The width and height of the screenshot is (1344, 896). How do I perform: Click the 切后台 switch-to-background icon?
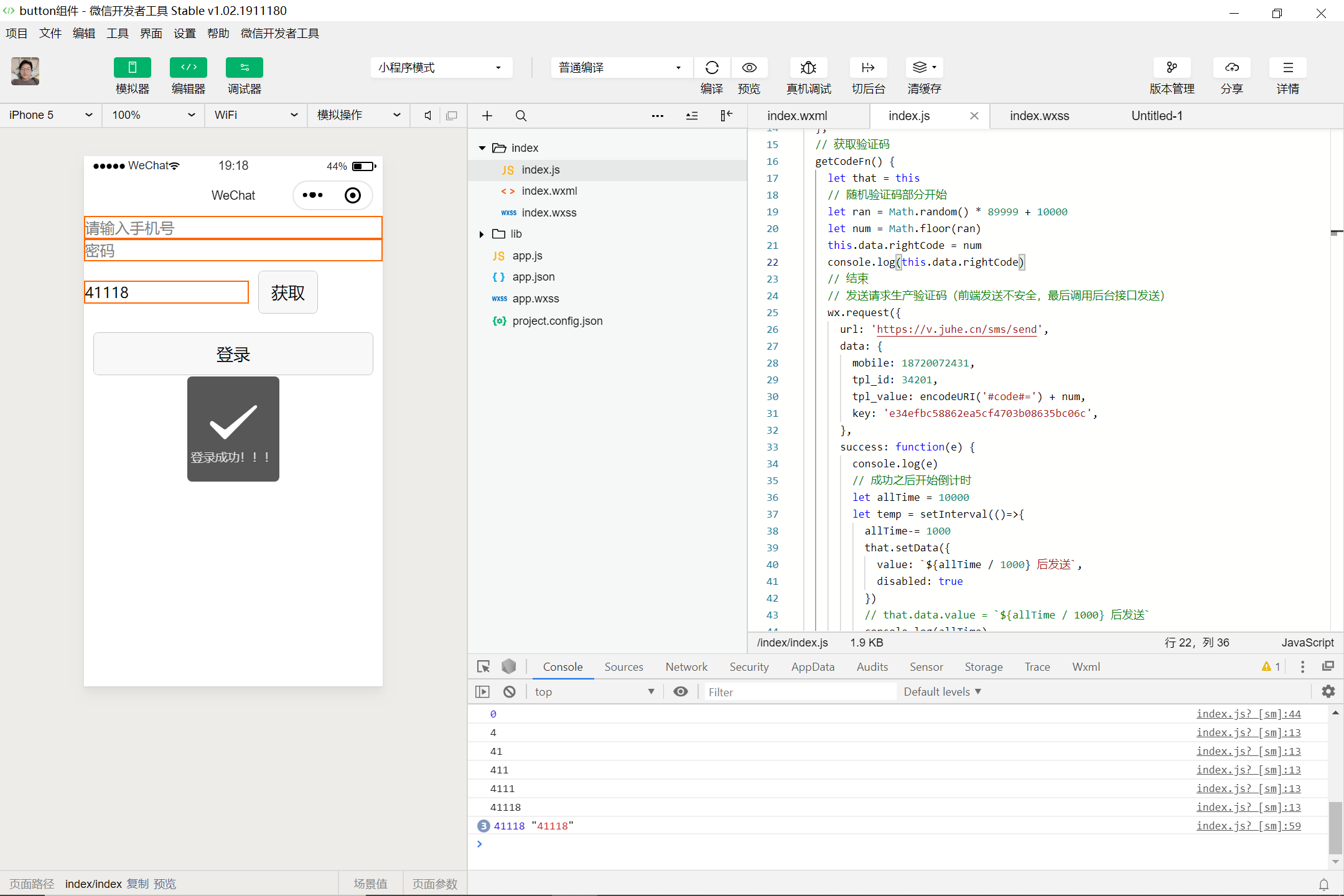(868, 67)
